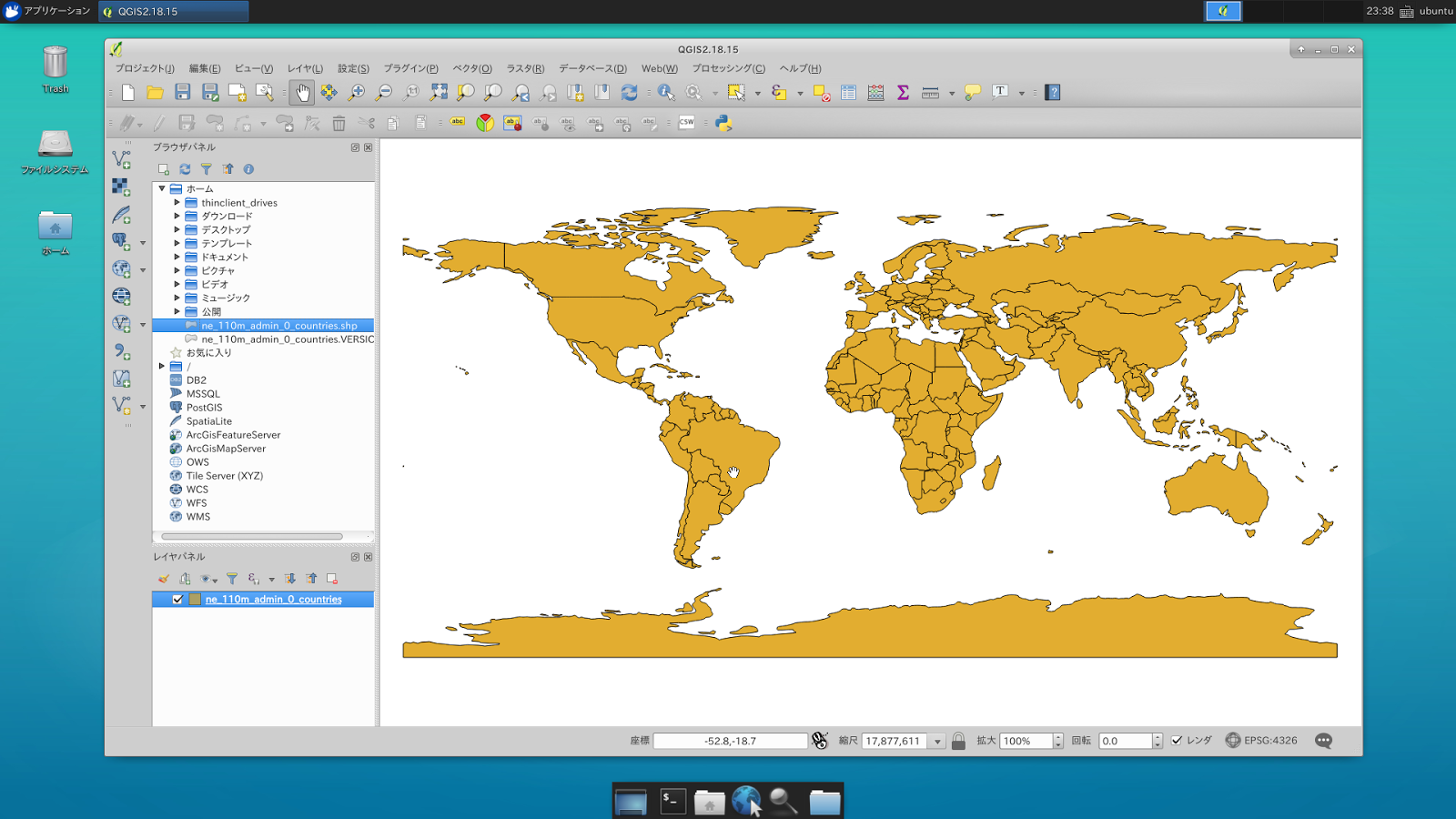Viewport: 1456px width, 819px height.
Task: Toggle visibility of ne_110m_admin_0_countries layer
Action: 177,600
